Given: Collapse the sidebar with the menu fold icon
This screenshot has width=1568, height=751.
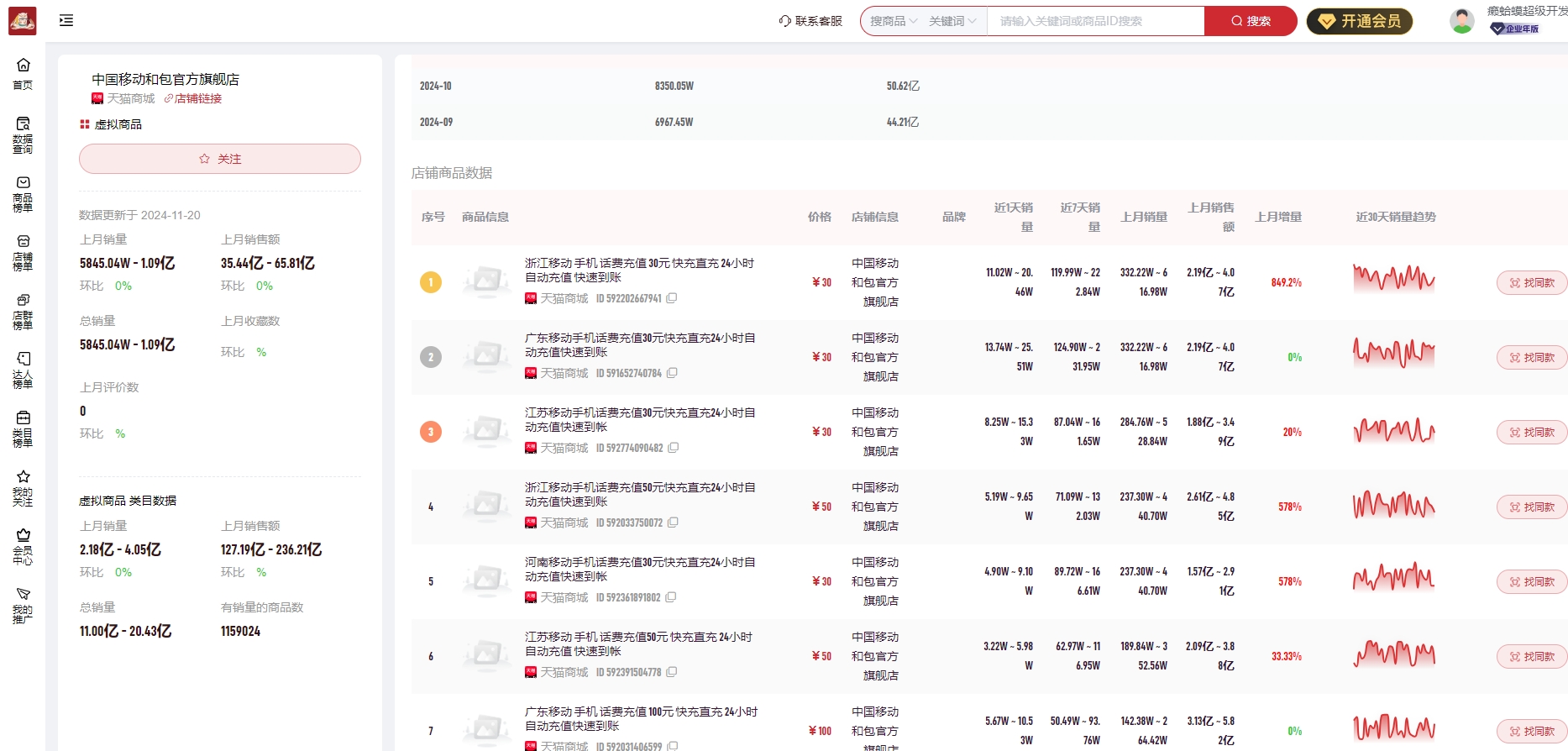Looking at the screenshot, I should pos(66,20).
